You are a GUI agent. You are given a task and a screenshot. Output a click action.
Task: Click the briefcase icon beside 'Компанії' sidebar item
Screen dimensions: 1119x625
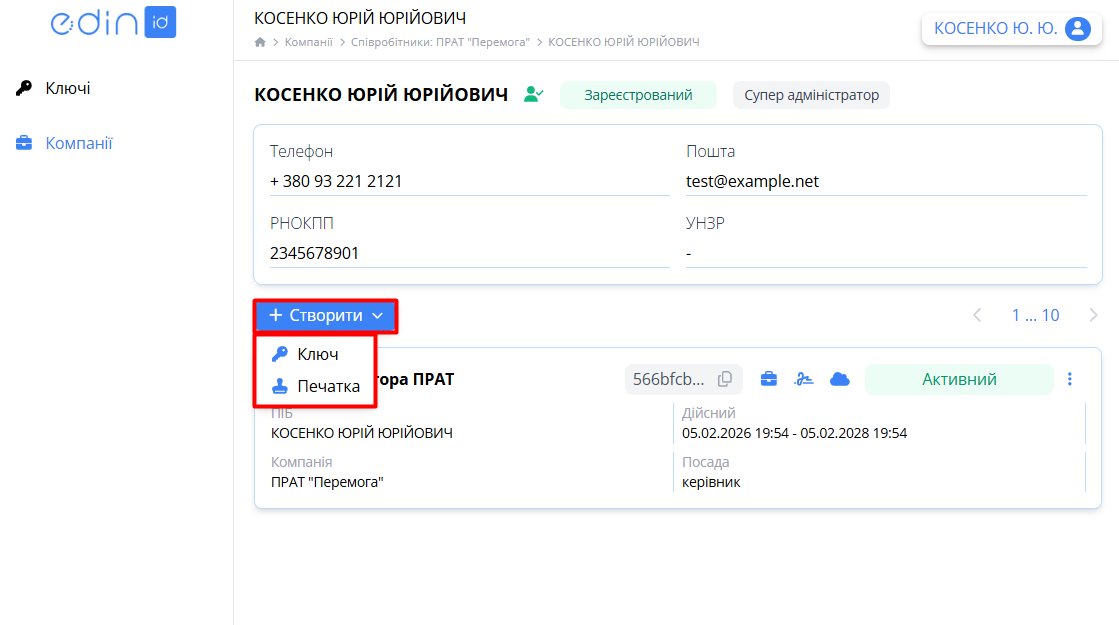[x=22, y=143]
